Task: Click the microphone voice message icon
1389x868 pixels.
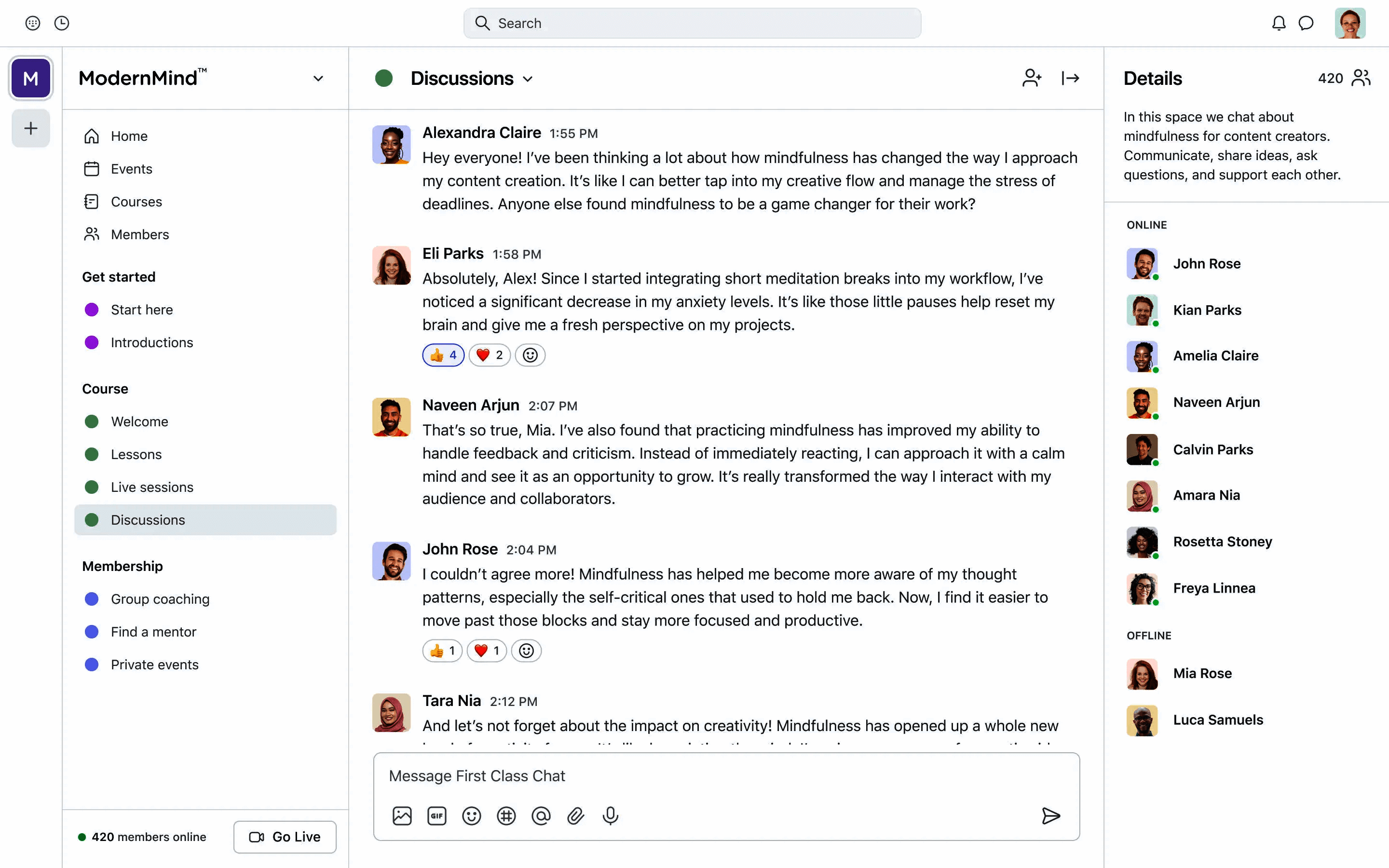Action: [x=610, y=816]
